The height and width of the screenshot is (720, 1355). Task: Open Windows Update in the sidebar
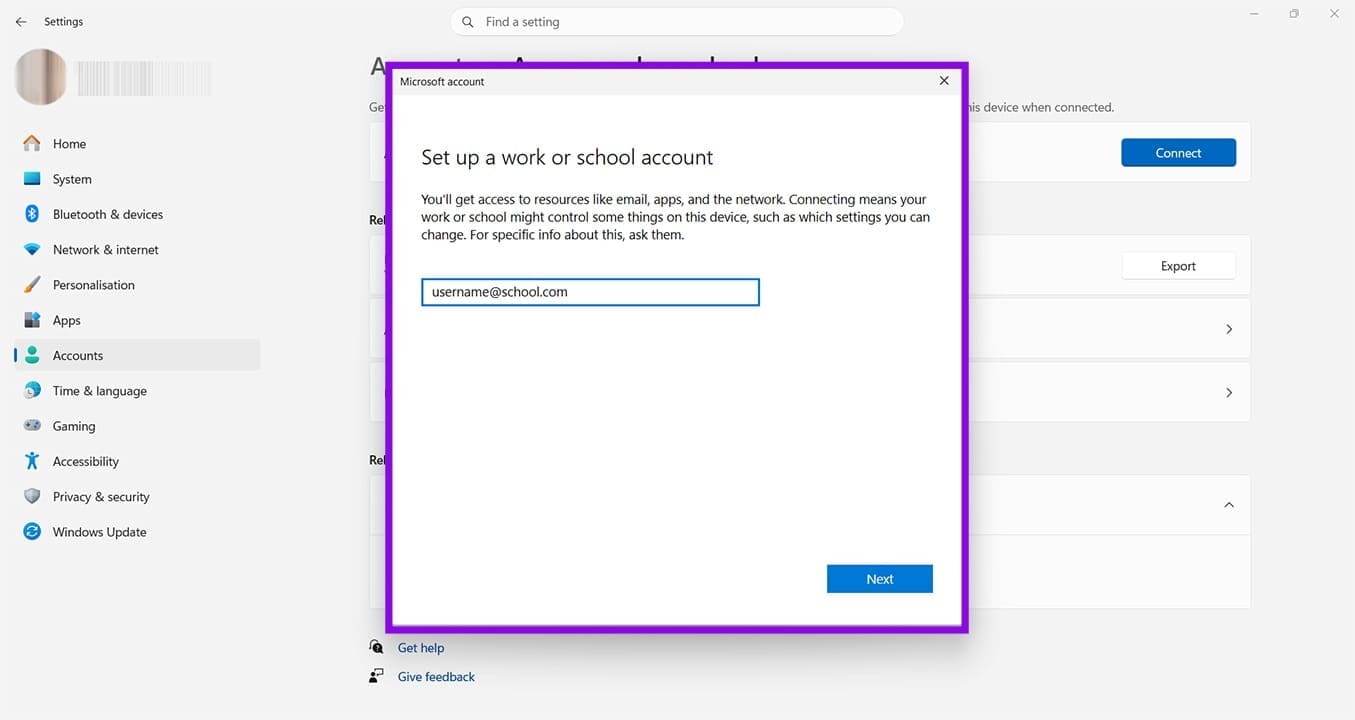tap(137, 532)
